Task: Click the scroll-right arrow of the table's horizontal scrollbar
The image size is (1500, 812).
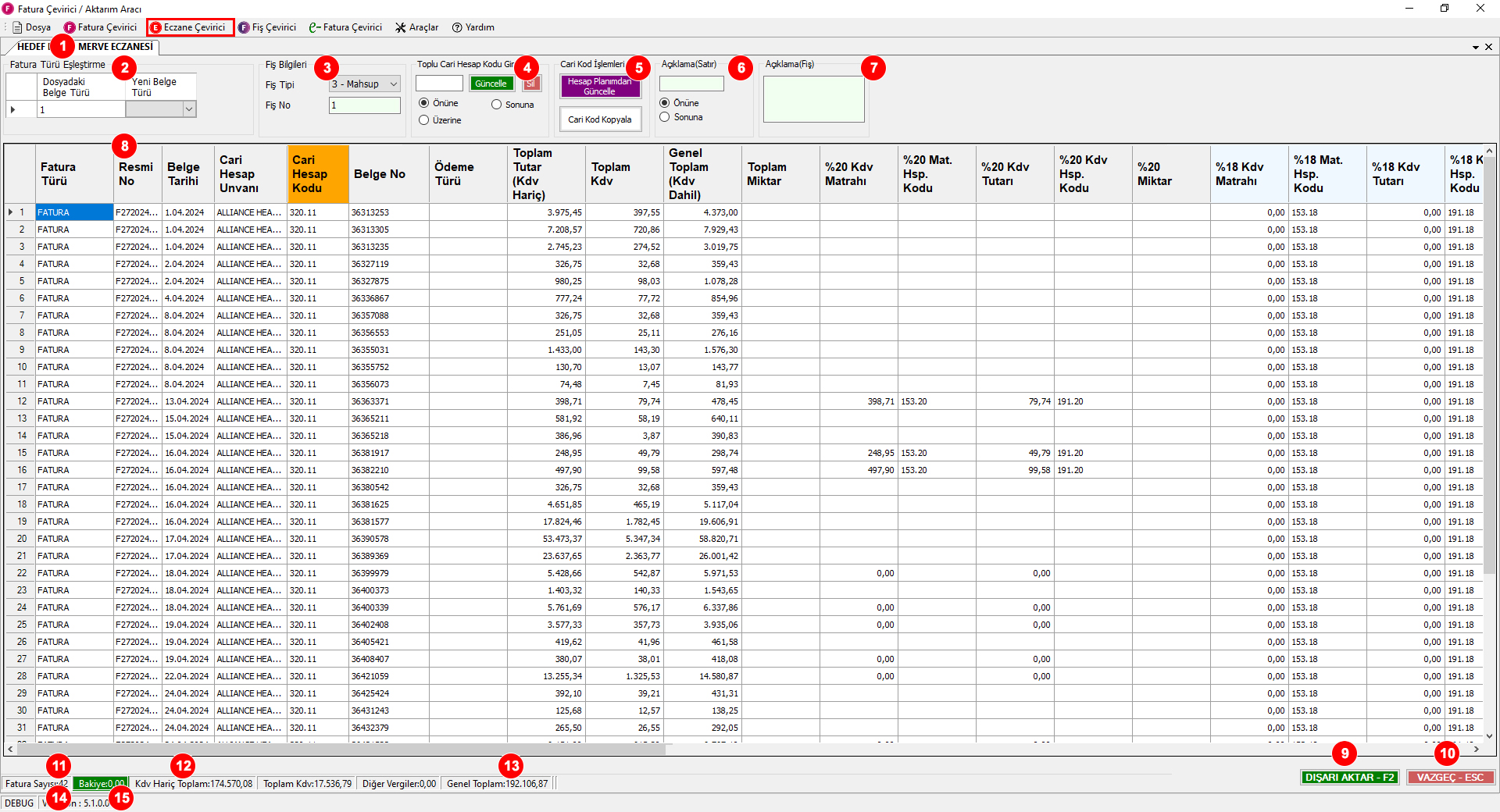Action: 1476,749
